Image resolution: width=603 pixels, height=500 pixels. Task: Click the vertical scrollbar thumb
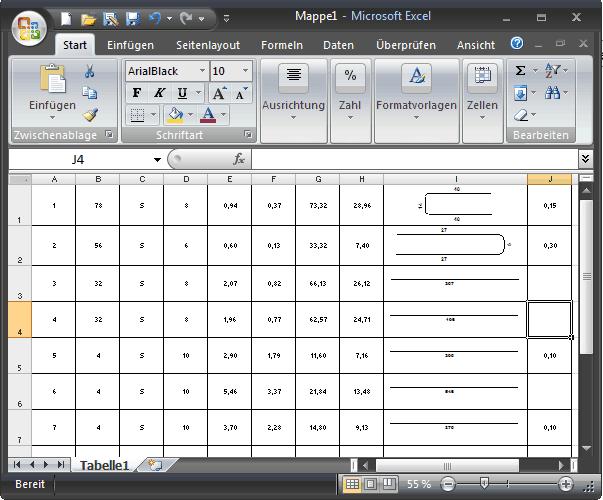point(586,276)
